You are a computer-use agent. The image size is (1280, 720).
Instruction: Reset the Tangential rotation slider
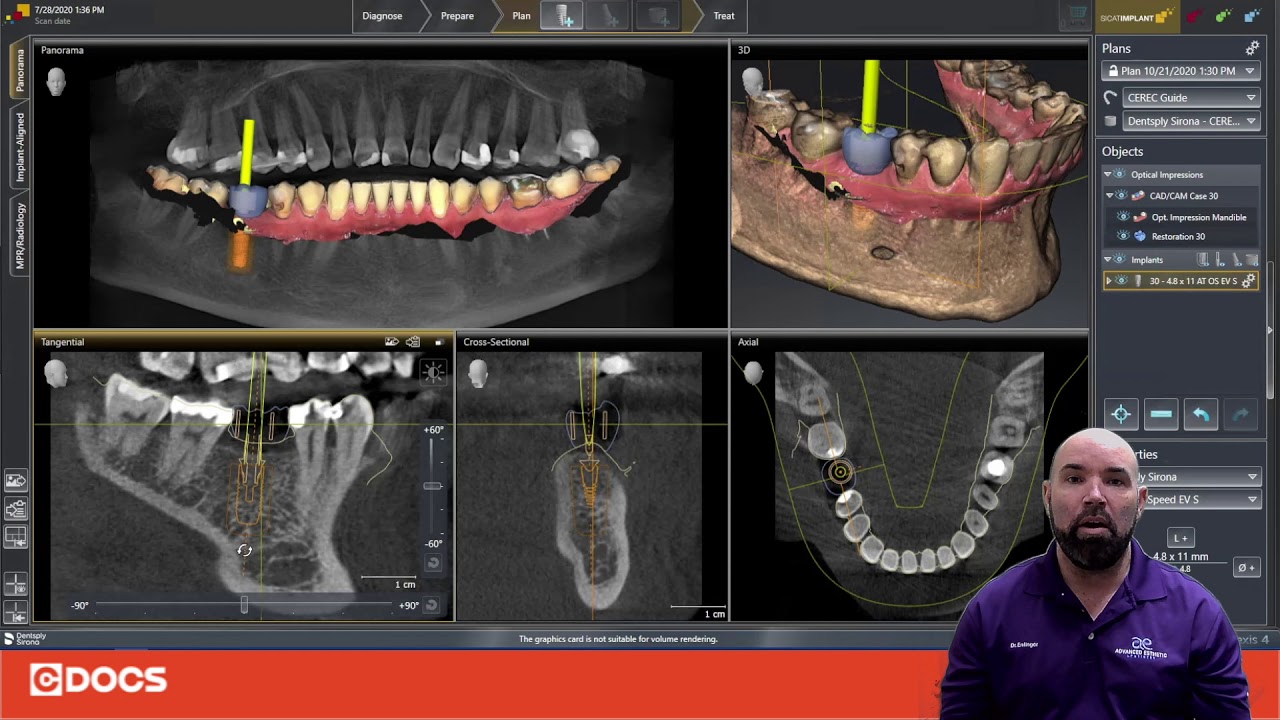432,605
